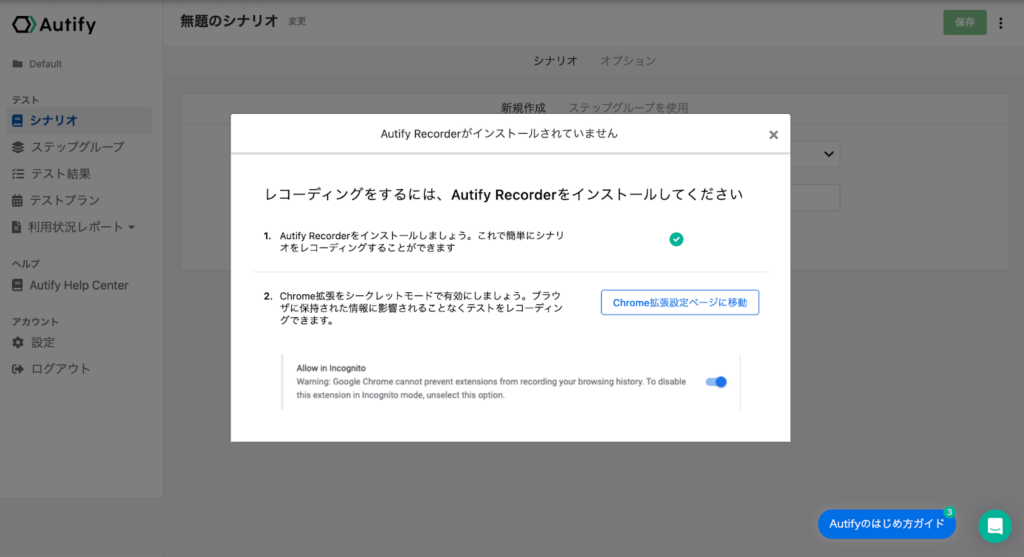Screen dimensions: 1024x557
Task: Open Autify Help Center book icon
Action: (18, 285)
